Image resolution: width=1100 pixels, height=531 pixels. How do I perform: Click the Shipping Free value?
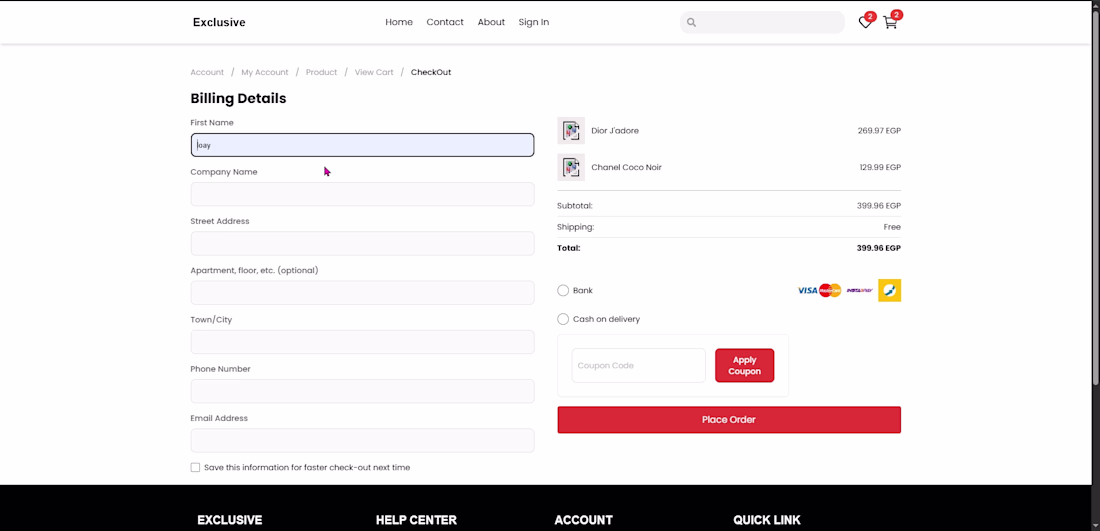892,227
